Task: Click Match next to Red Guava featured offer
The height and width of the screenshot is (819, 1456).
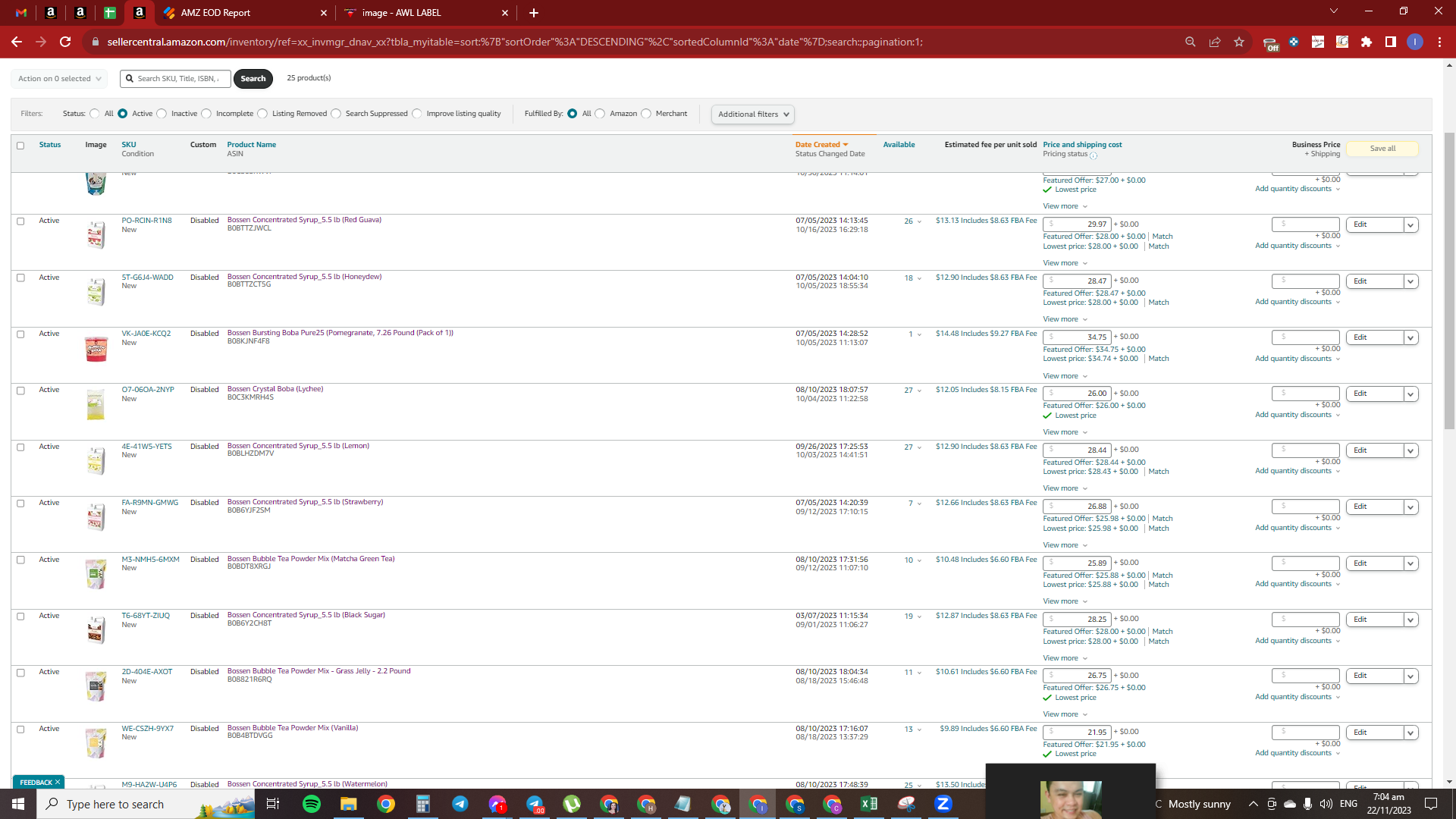Action: pos(1163,237)
